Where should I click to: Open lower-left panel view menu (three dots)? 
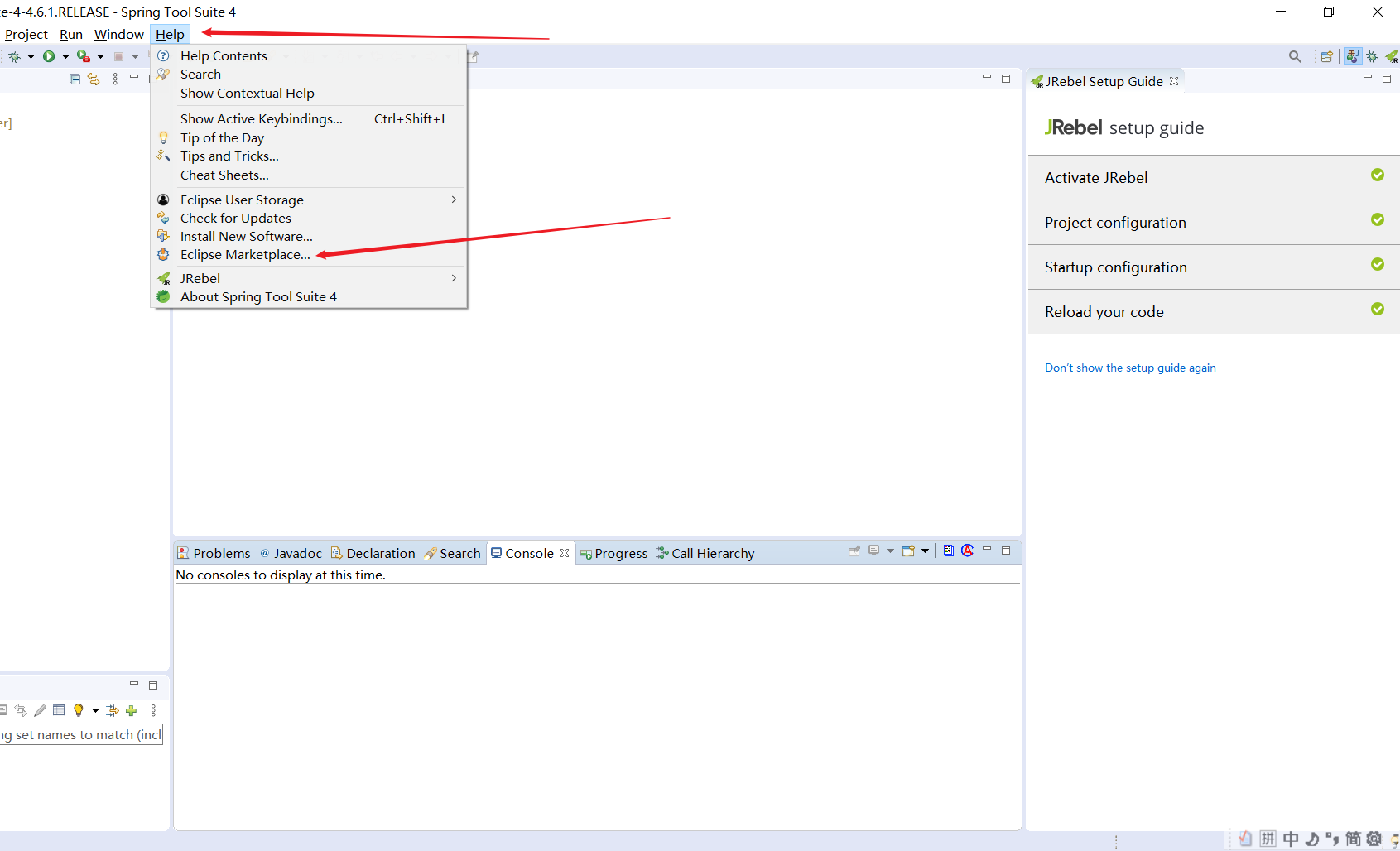pyautogui.click(x=153, y=710)
